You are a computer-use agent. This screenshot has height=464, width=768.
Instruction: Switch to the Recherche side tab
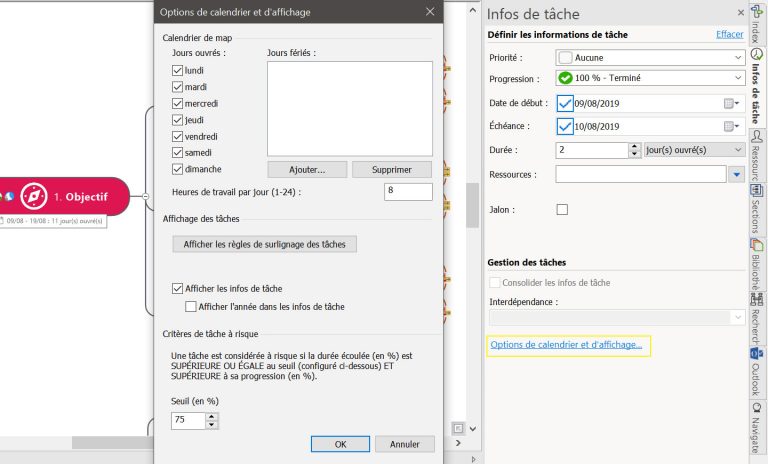pyautogui.click(x=757, y=318)
